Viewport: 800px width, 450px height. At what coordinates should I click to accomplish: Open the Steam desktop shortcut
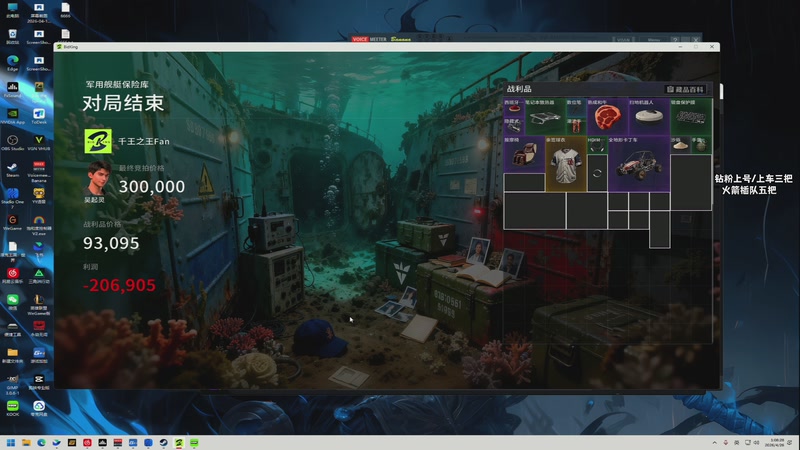pos(12,169)
